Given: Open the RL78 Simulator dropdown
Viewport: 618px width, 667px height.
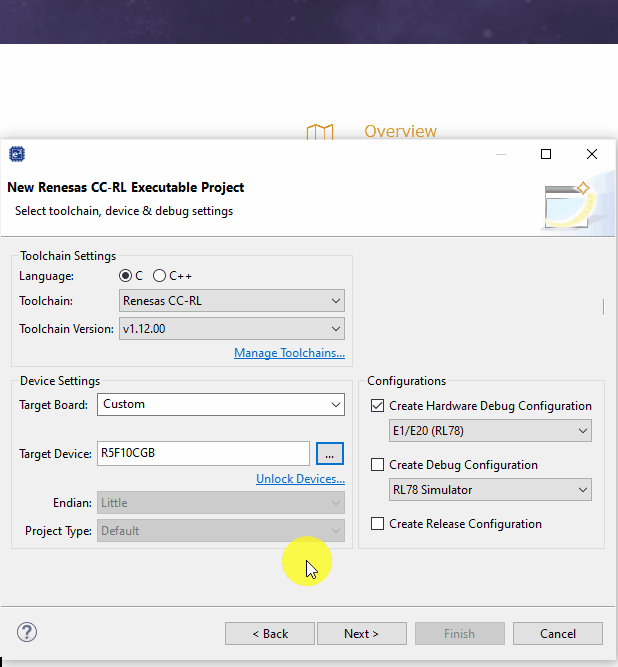Looking at the screenshot, I should 490,490.
